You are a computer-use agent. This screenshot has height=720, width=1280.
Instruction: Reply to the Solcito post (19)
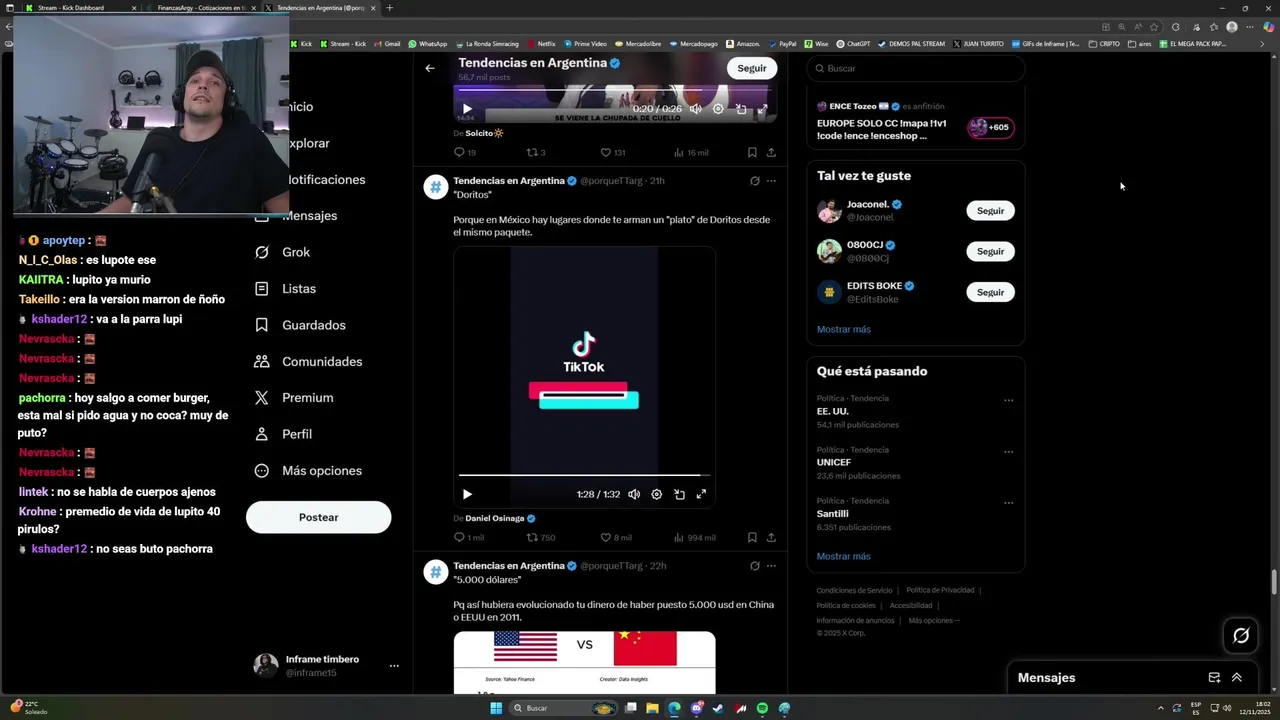(x=465, y=152)
